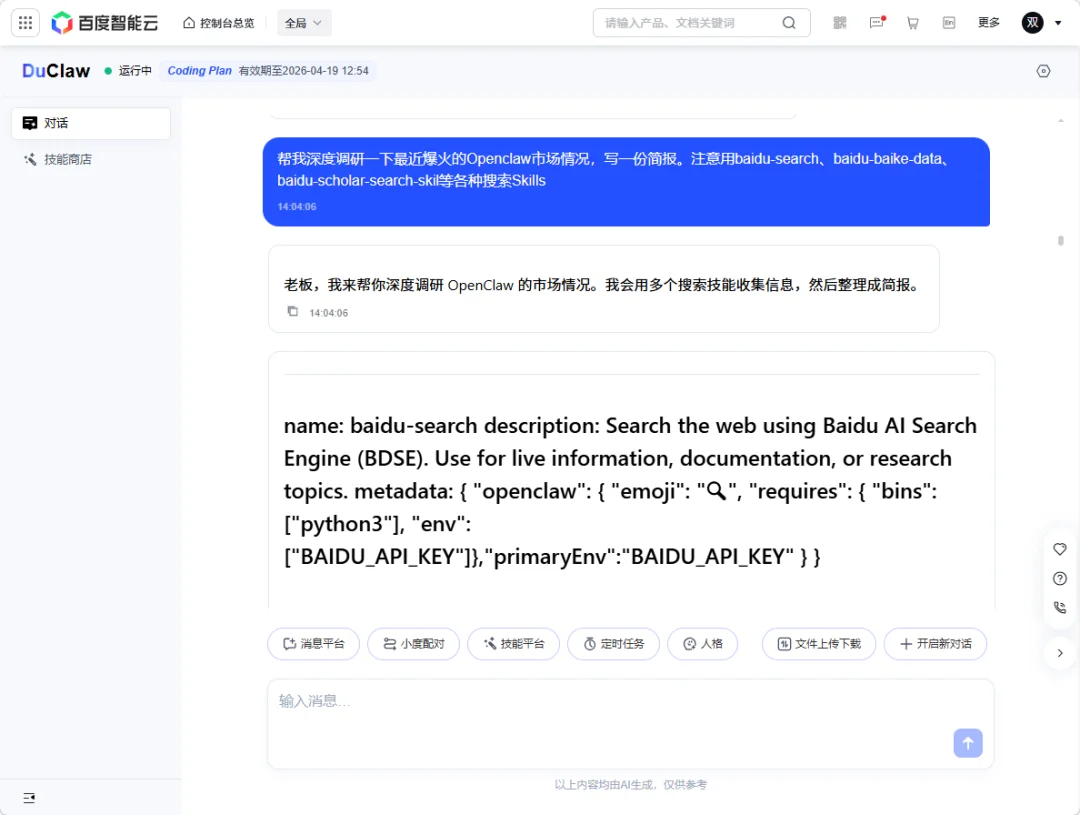This screenshot has width=1080, height=815.
Task: Collapse the sidebar with bottom toggle icon
Action: pos(29,798)
